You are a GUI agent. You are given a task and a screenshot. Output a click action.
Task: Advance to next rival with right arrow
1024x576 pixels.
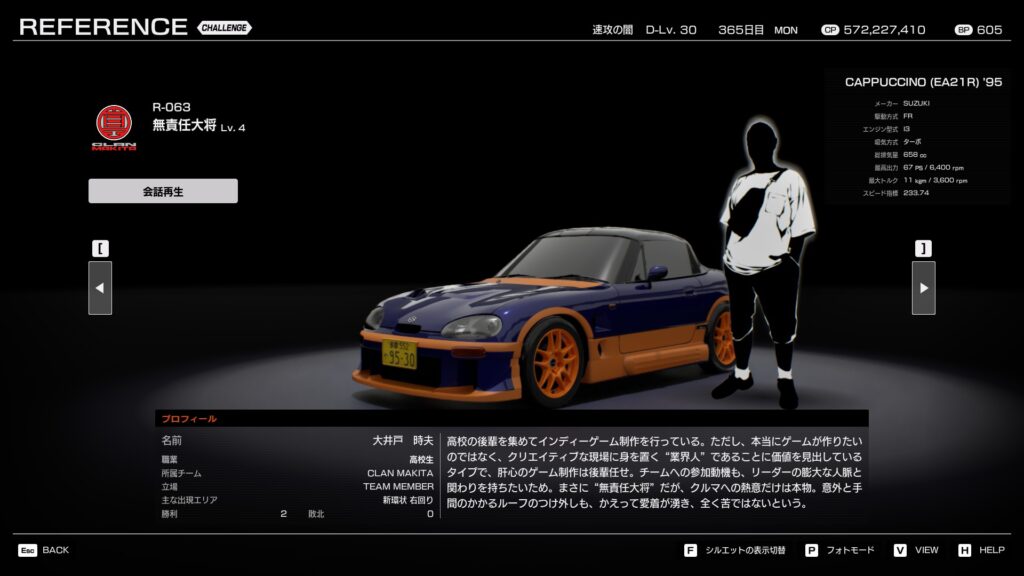pyautogui.click(x=923, y=288)
